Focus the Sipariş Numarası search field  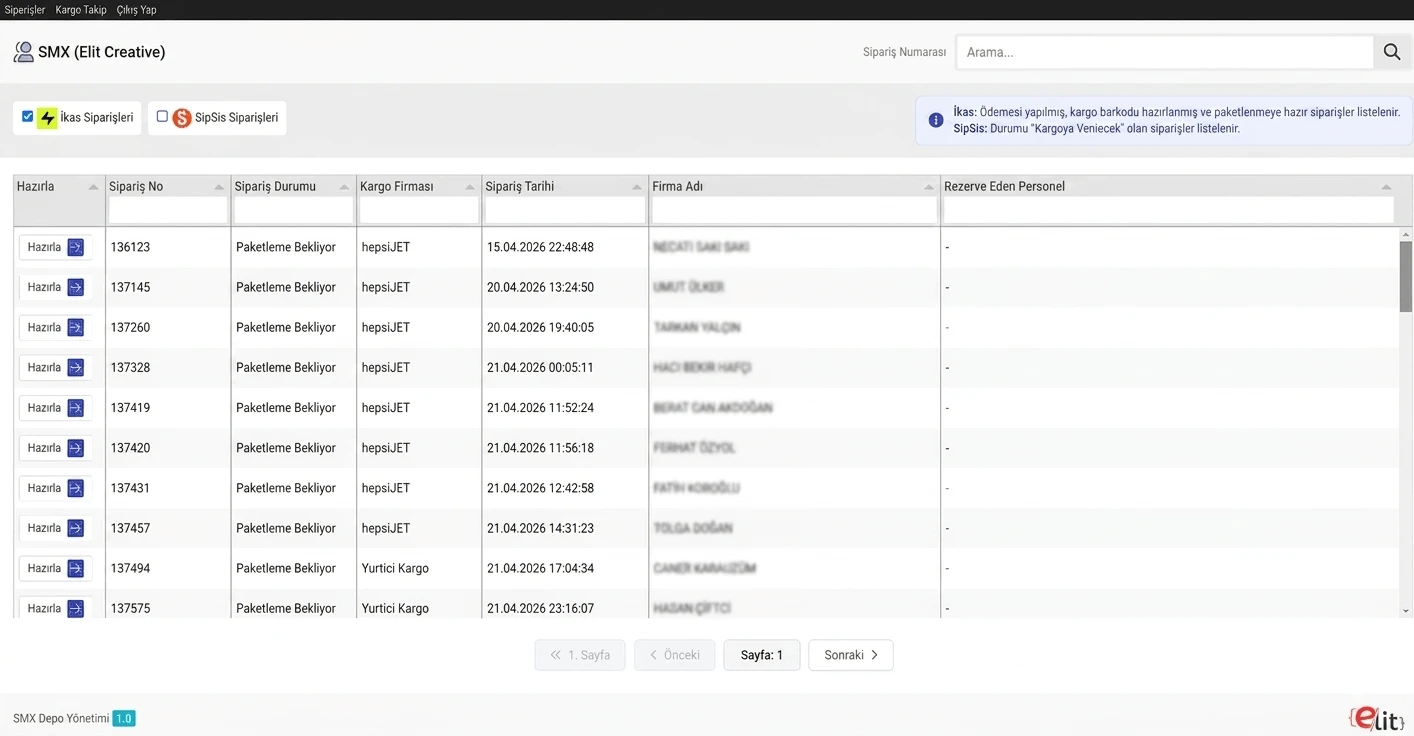(x=1164, y=52)
